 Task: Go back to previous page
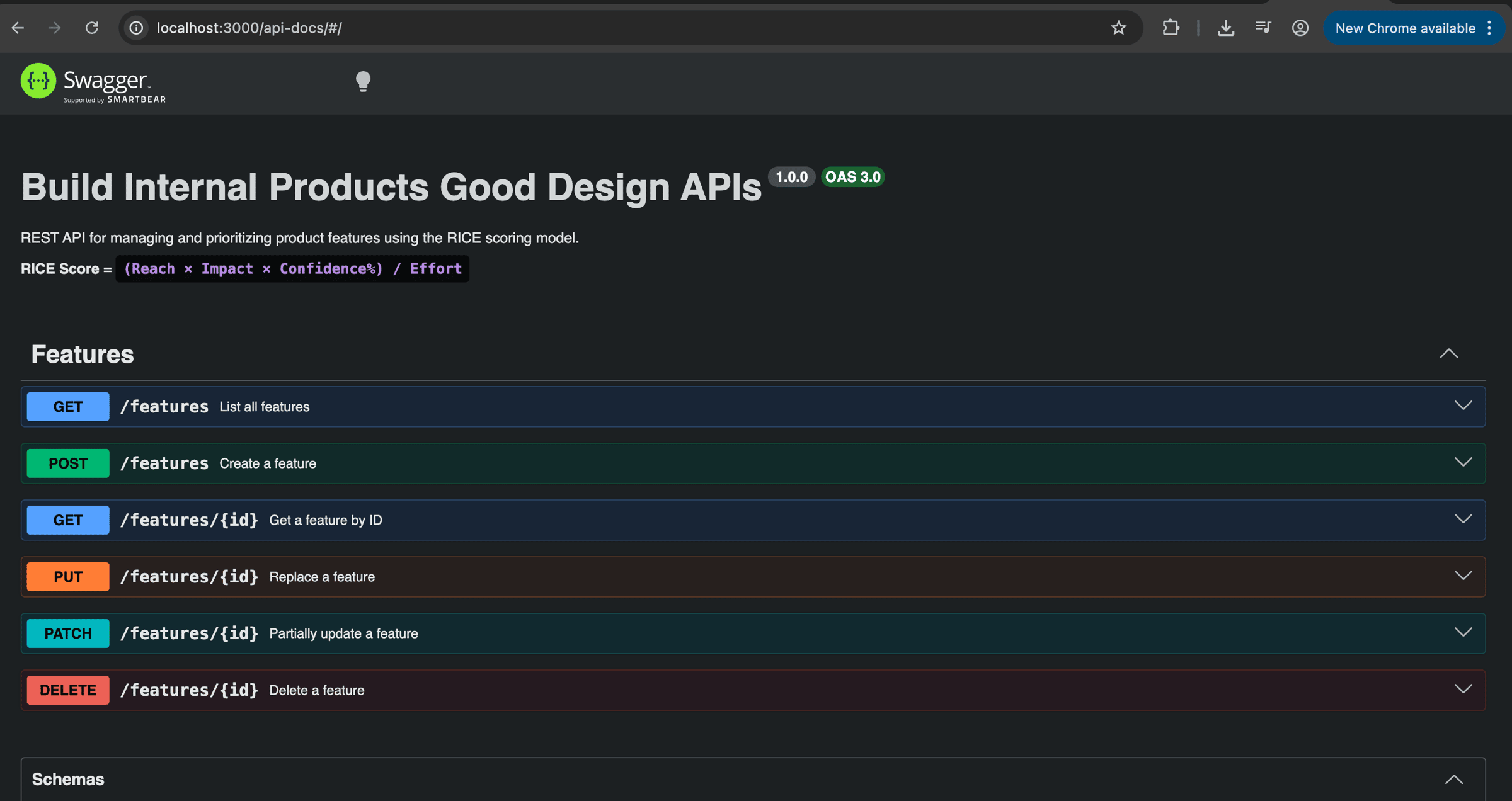tap(18, 28)
